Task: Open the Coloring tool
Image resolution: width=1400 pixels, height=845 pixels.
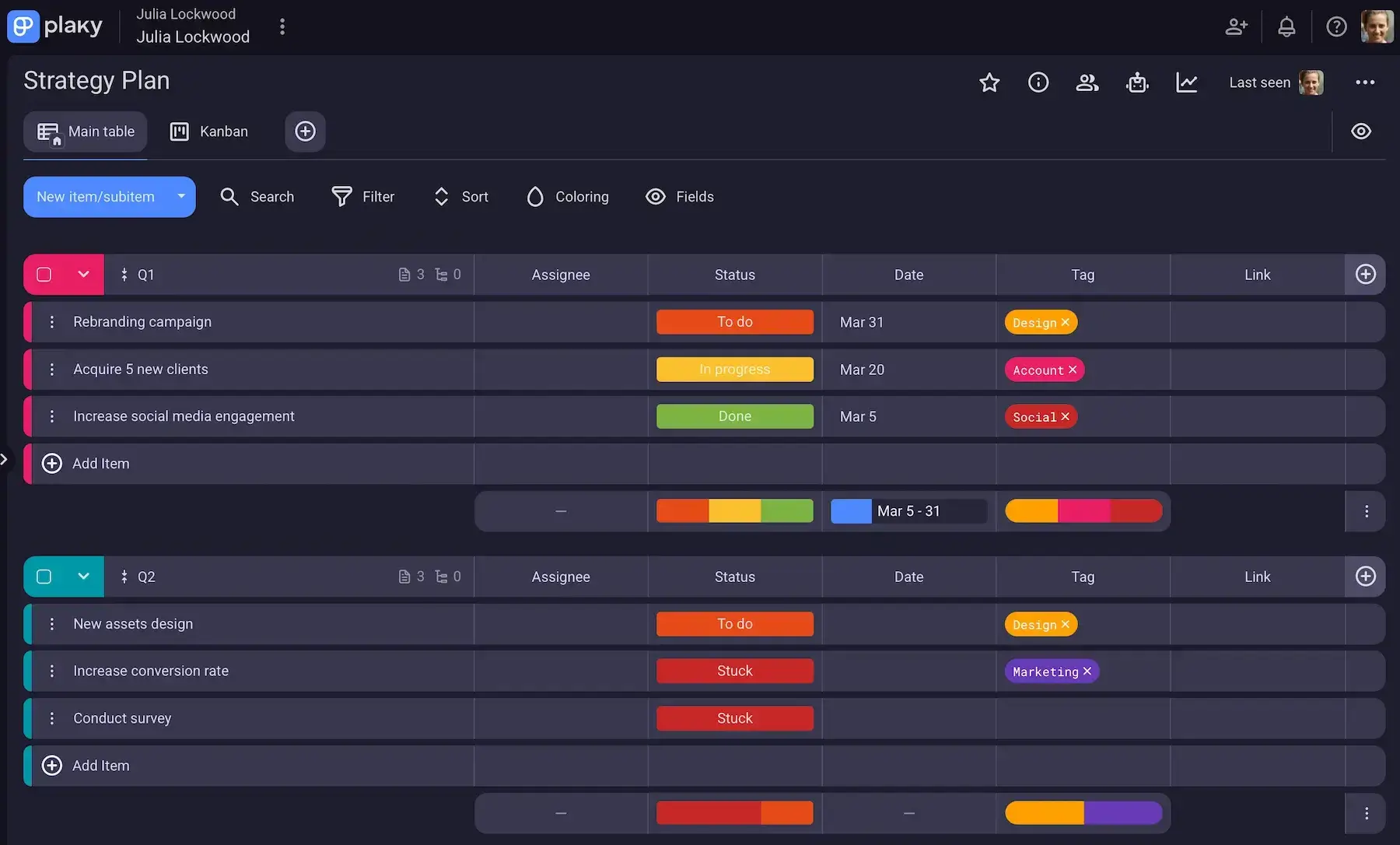Action: [567, 196]
